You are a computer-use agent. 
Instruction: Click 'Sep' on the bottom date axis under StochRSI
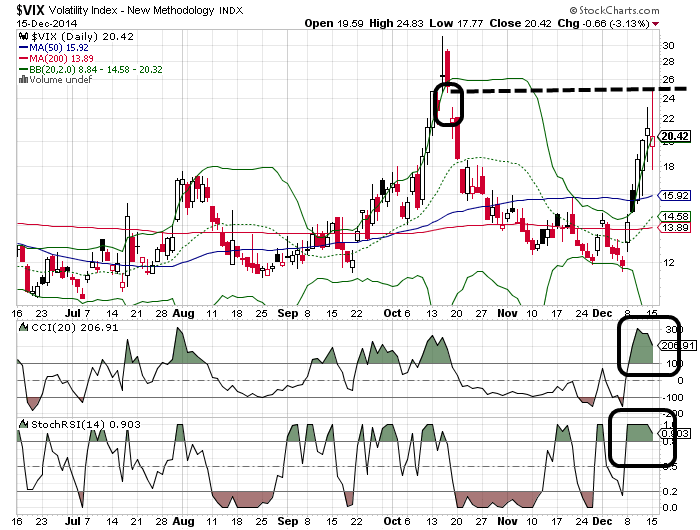coord(288,522)
